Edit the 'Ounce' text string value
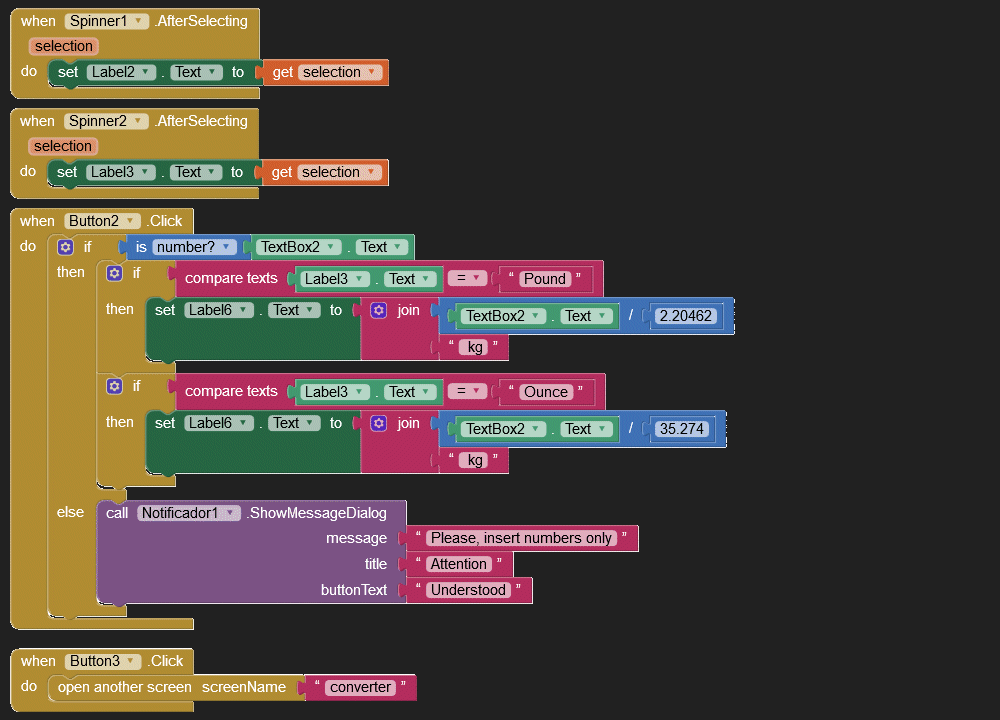The image size is (1000, 720). (546, 392)
